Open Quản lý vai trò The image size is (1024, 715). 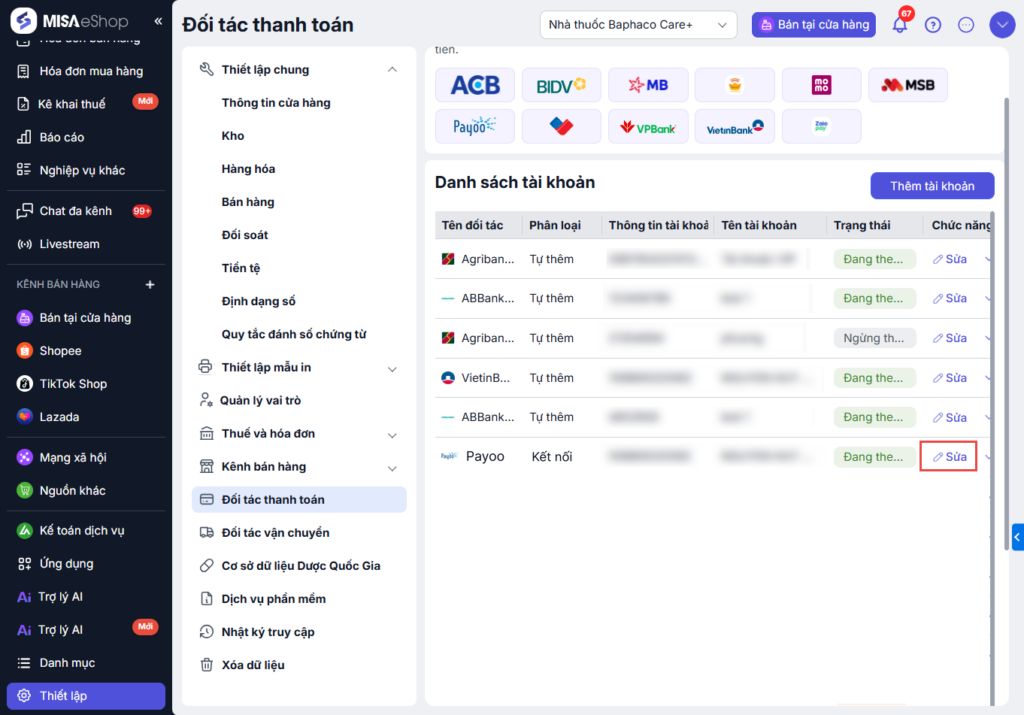(x=260, y=400)
